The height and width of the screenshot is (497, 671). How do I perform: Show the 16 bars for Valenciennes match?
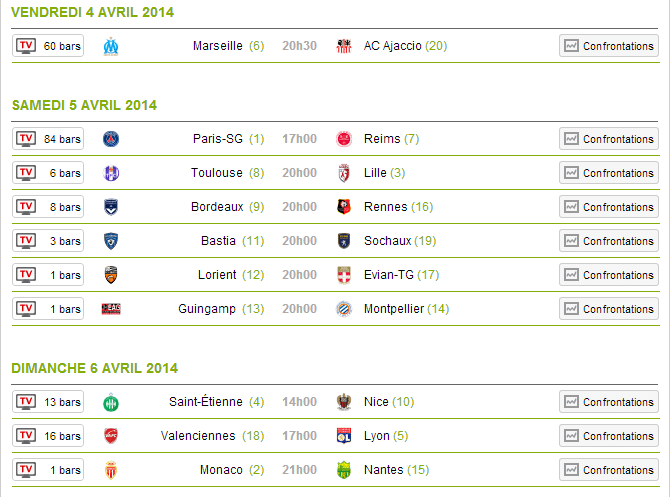[48, 436]
